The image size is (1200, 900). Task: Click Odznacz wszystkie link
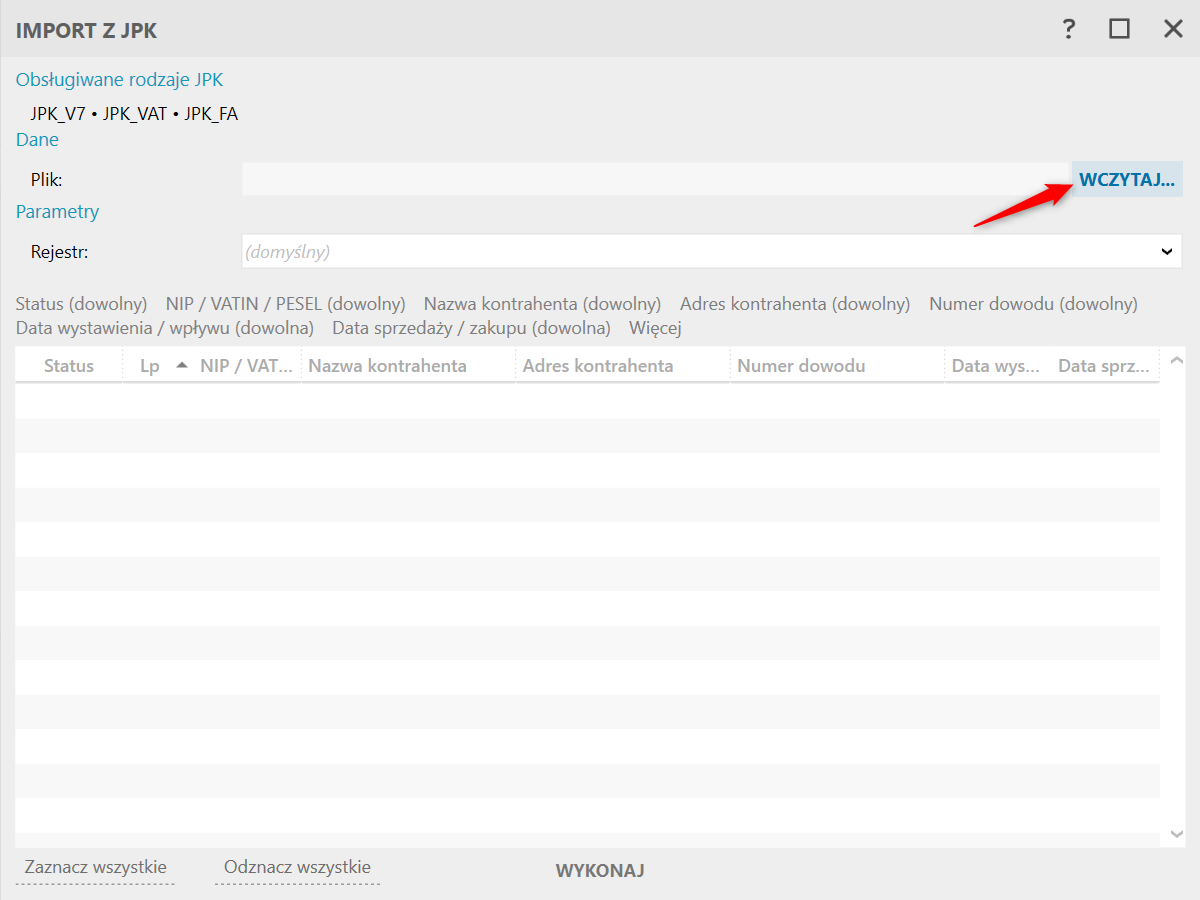(x=298, y=867)
